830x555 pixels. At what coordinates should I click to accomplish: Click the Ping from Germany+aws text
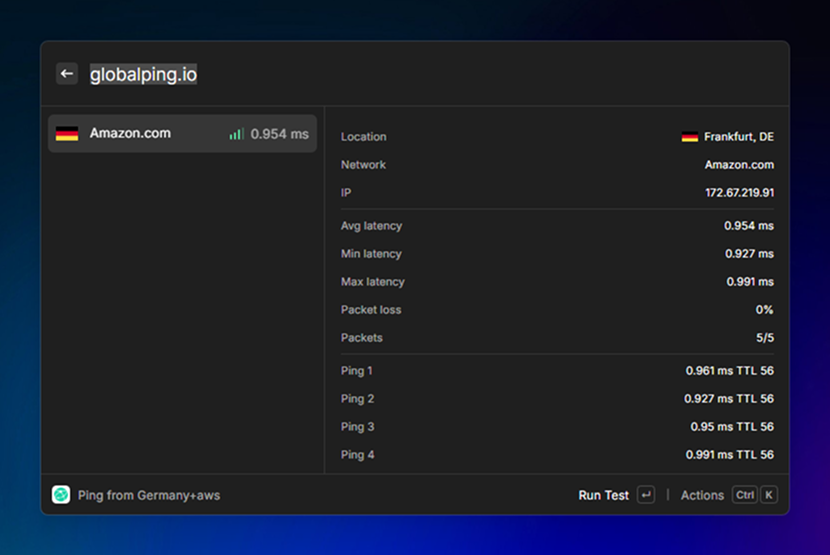click(x=149, y=495)
